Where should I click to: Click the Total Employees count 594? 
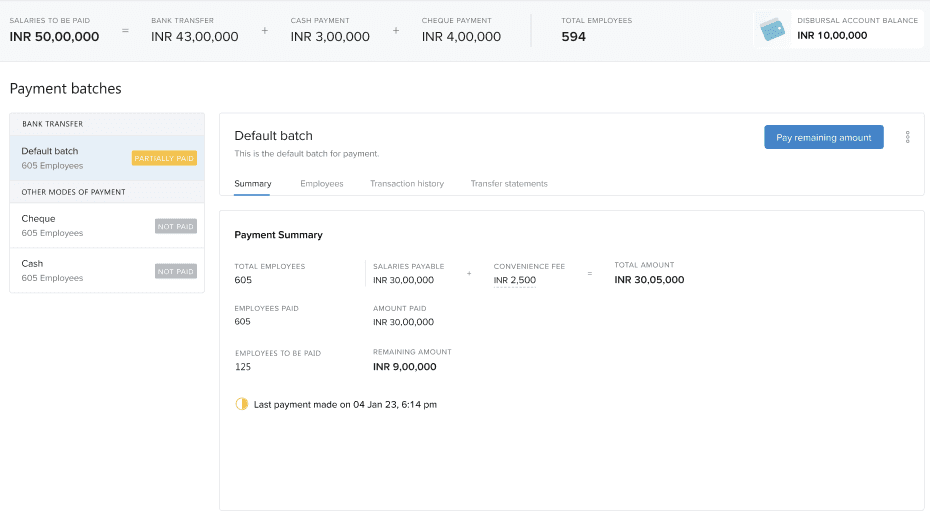tap(574, 37)
